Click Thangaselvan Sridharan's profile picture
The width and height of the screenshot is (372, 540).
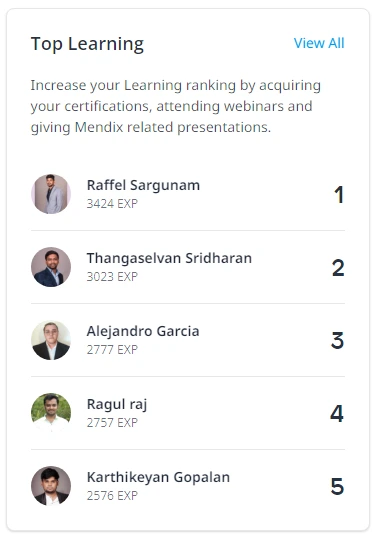[51, 267]
